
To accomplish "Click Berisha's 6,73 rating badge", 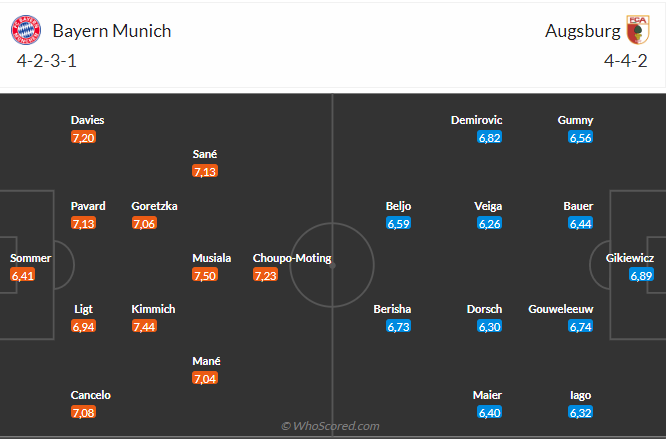I will point(398,327).
